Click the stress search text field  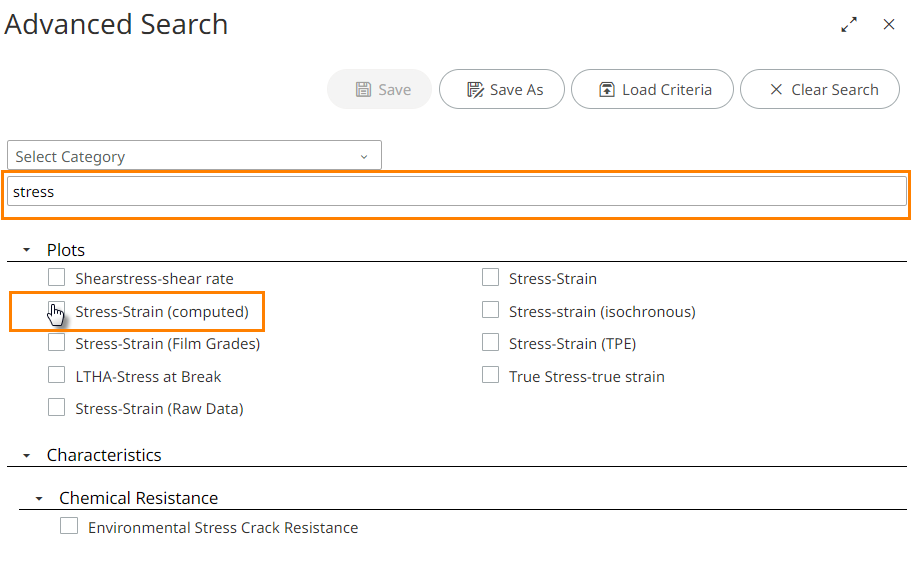[x=457, y=191]
